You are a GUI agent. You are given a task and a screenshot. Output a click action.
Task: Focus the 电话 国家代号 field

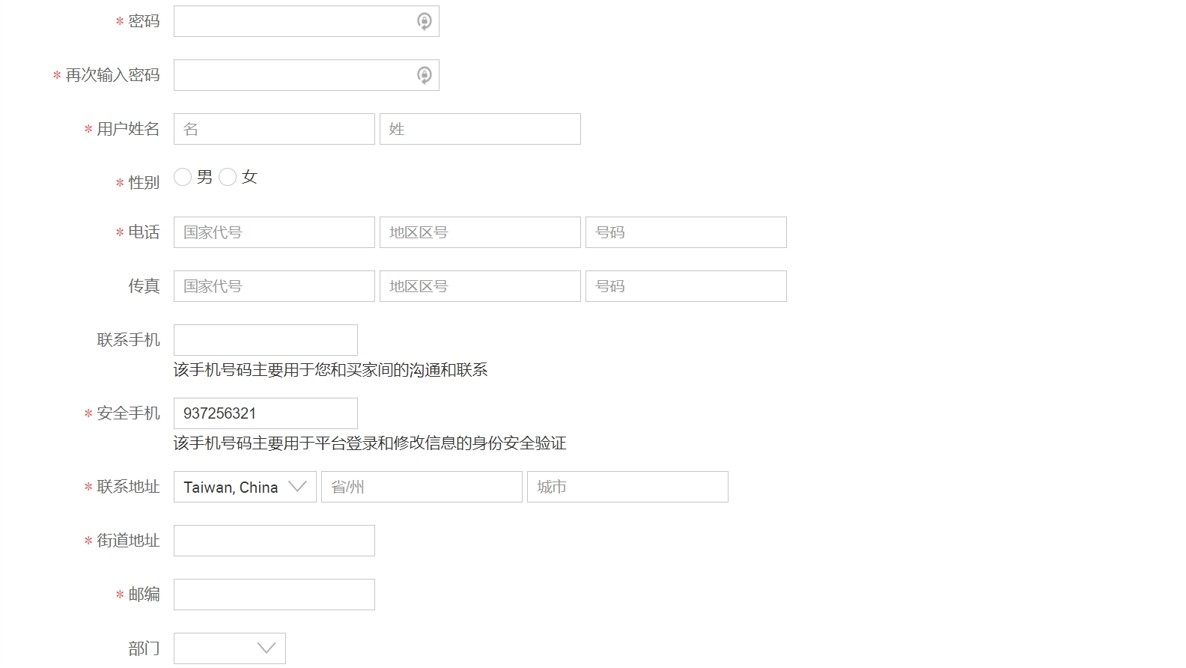[x=274, y=232]
